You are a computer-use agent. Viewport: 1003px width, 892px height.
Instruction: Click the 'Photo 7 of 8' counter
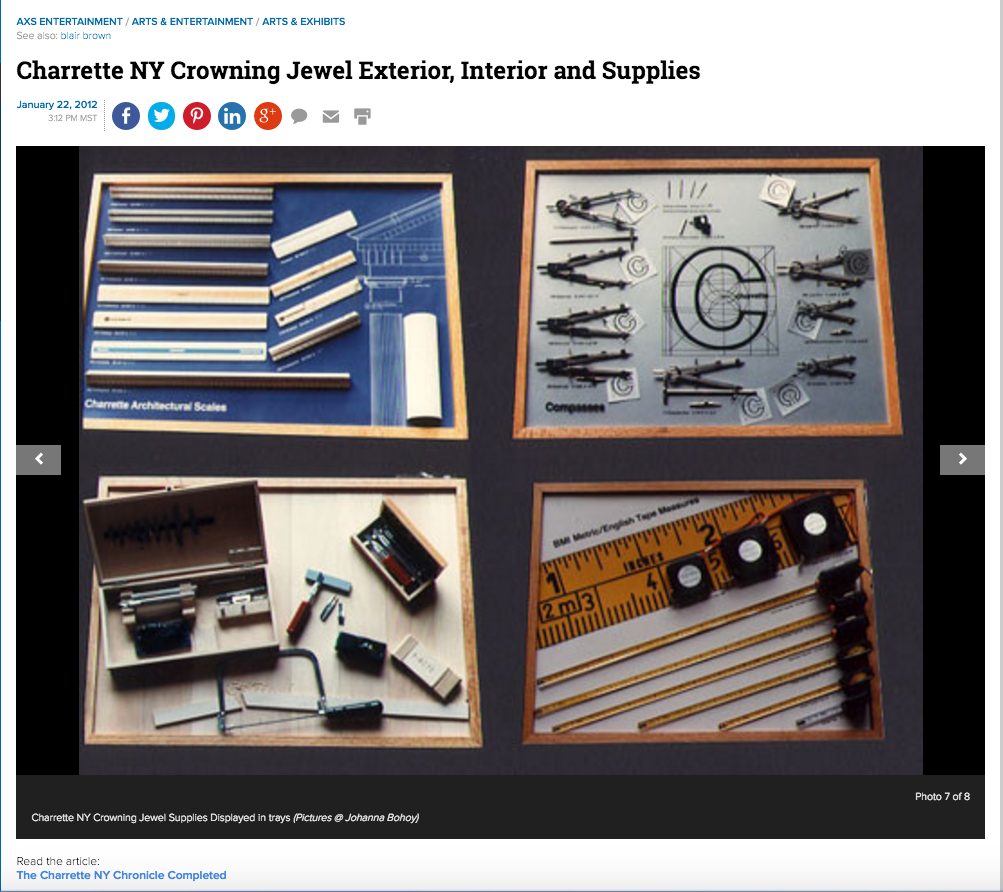coord(942,797)
